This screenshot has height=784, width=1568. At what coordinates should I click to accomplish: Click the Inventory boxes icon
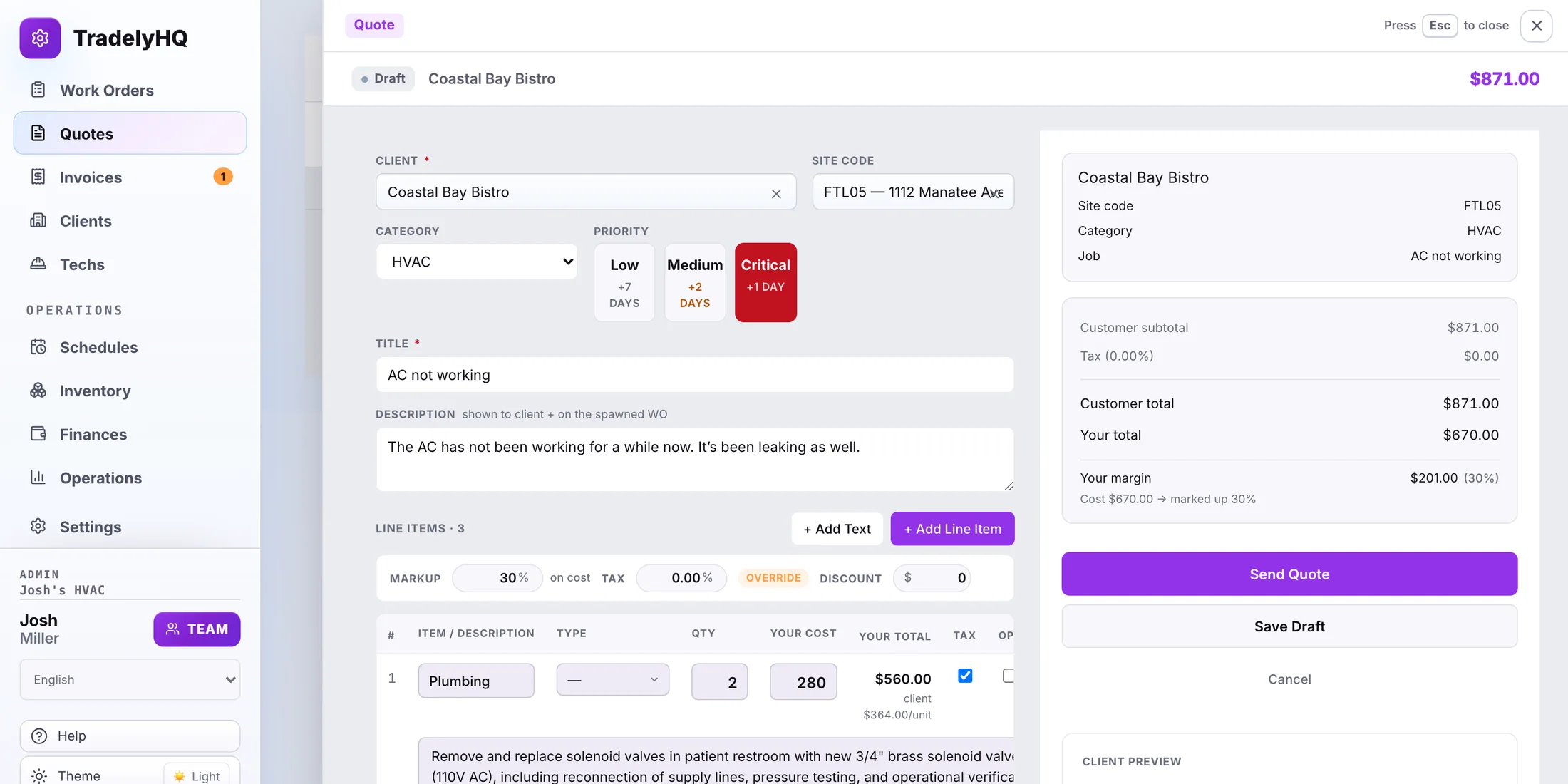coord(38,391)
